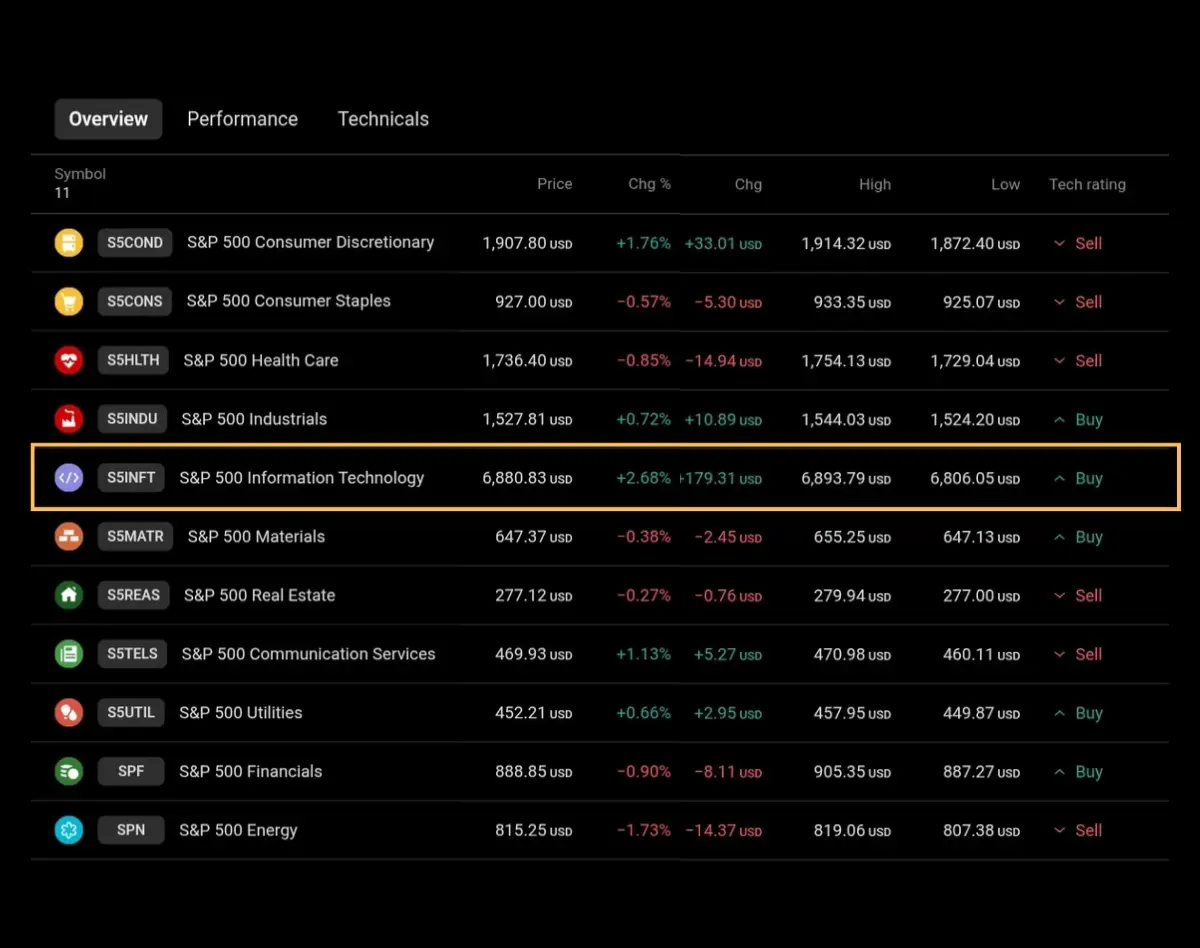Sort by the Tech rating header

click(1087, 184)
